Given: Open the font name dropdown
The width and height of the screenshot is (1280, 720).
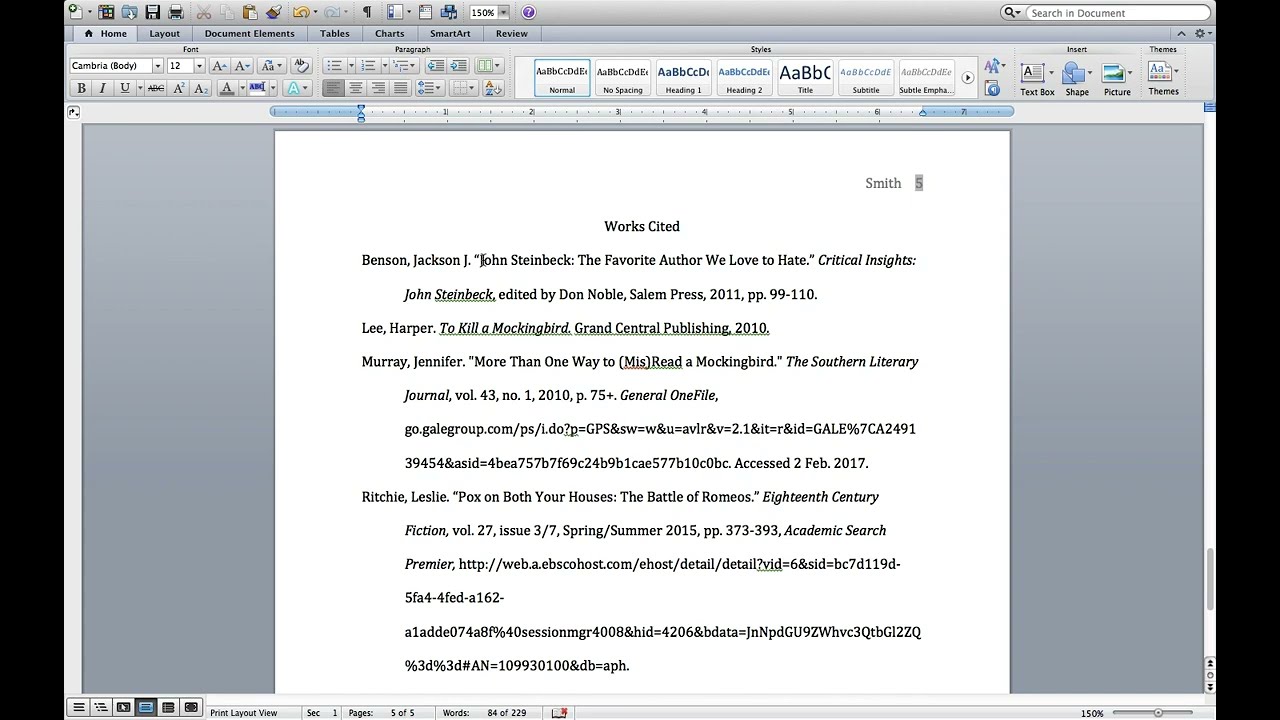Looking at the screenshot, I should pyautogui.click(x=157, y=66).
